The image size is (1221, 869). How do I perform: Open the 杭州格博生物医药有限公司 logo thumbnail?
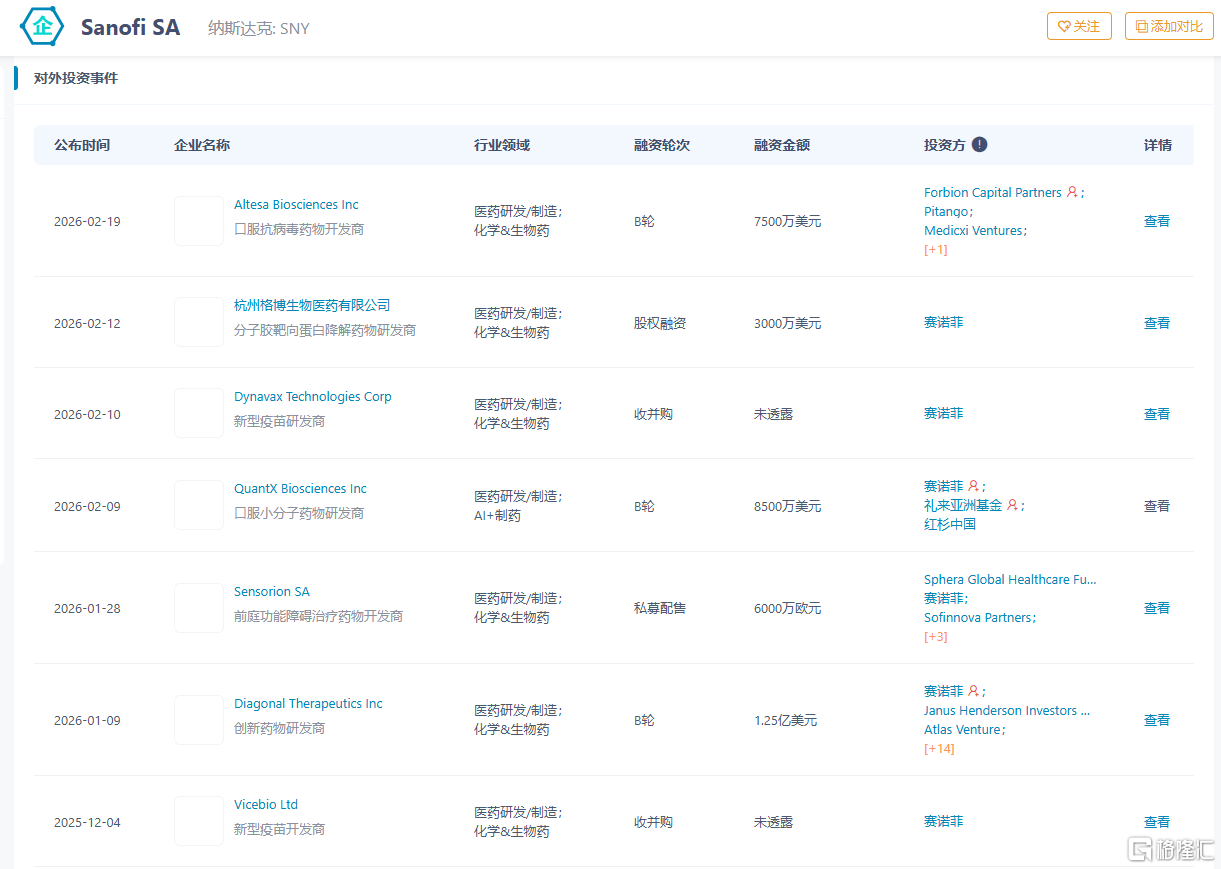tap(199, 322)
